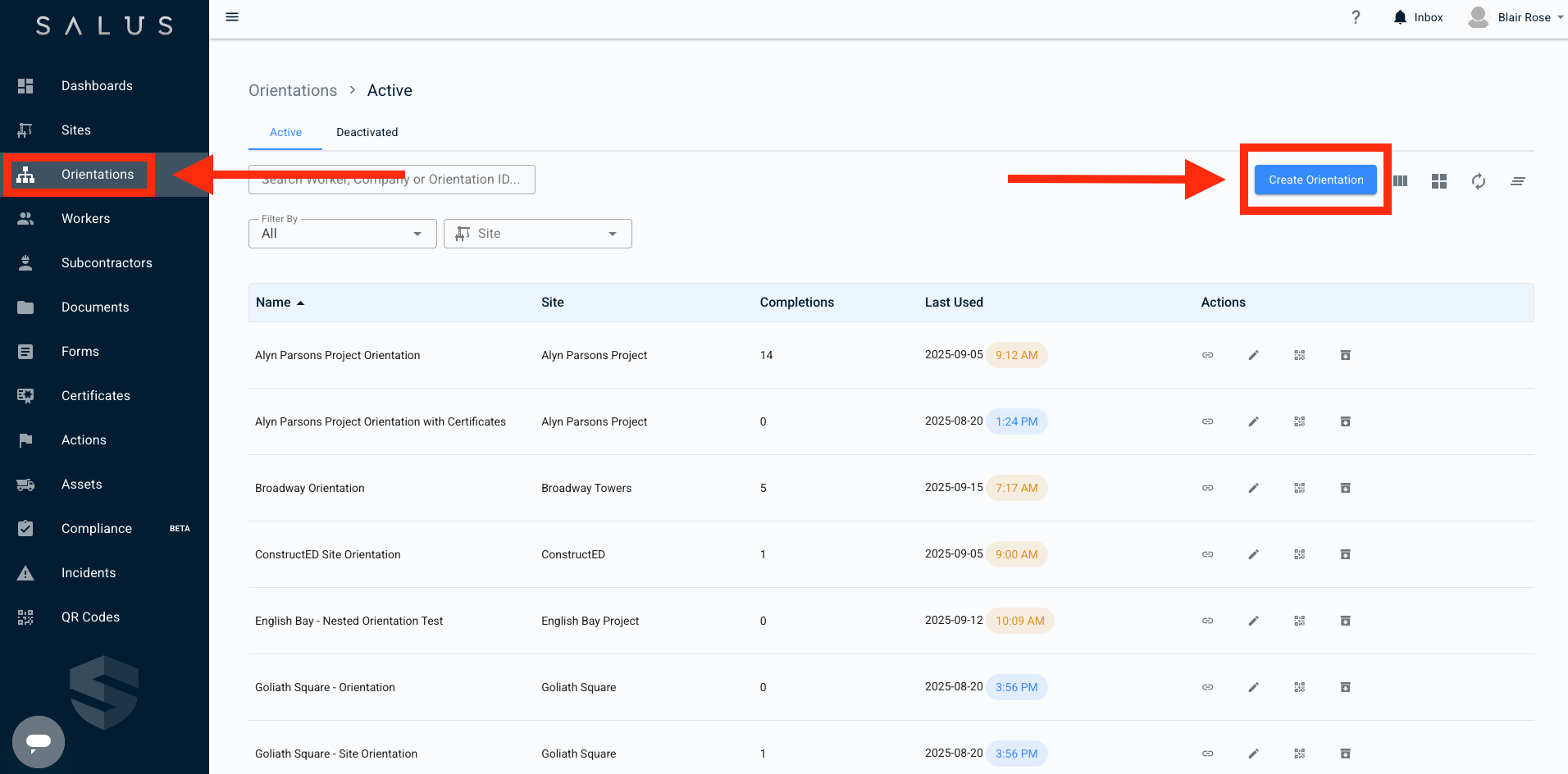Open the Filter By dropdown
Viewport: 1568px width, 774px height.
click(341, 233)
